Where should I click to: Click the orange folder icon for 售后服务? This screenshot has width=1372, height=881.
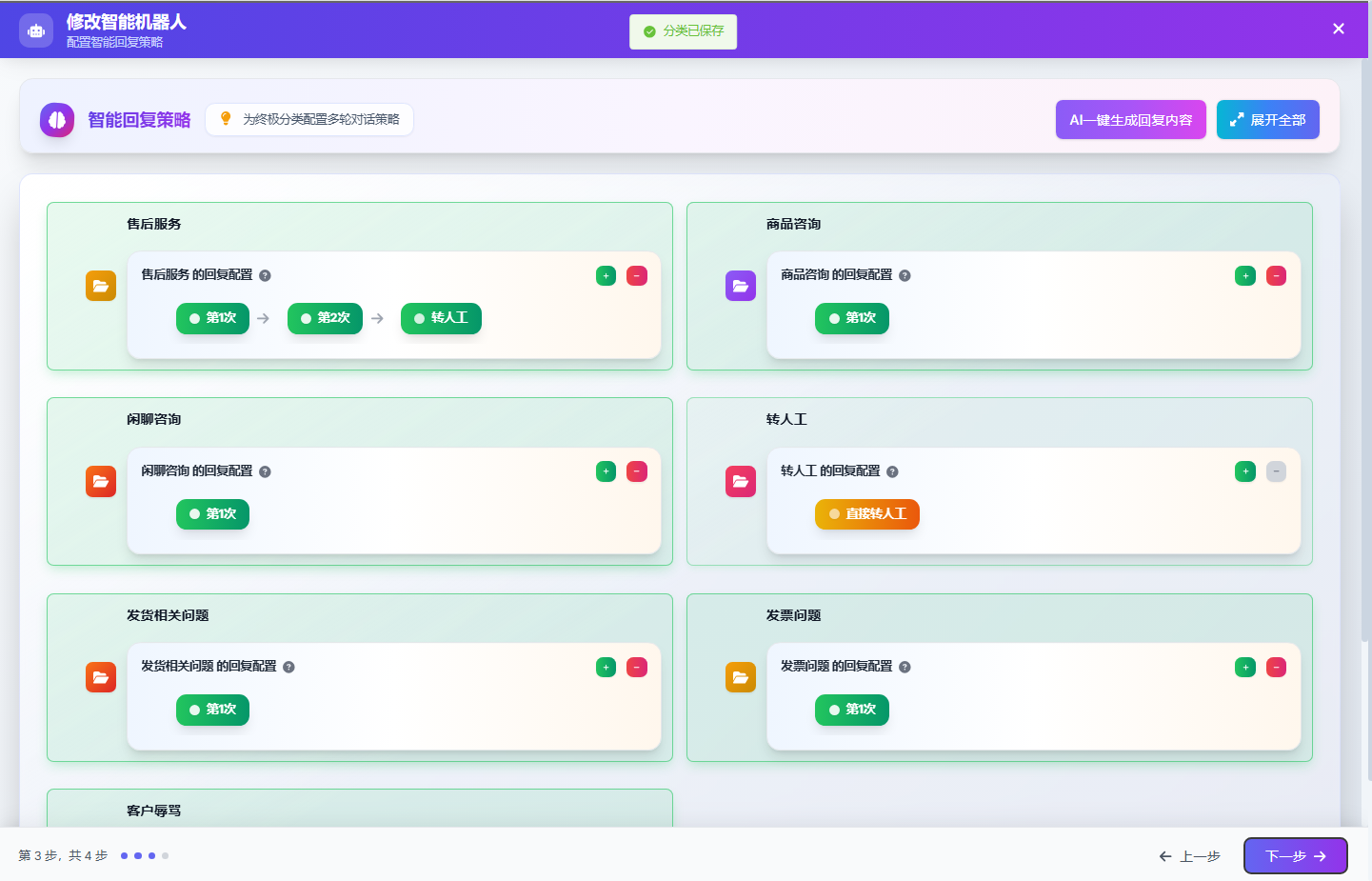point(101,286)
